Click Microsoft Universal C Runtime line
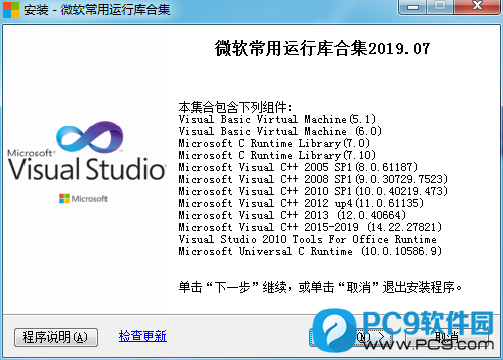 click(310, 251)
